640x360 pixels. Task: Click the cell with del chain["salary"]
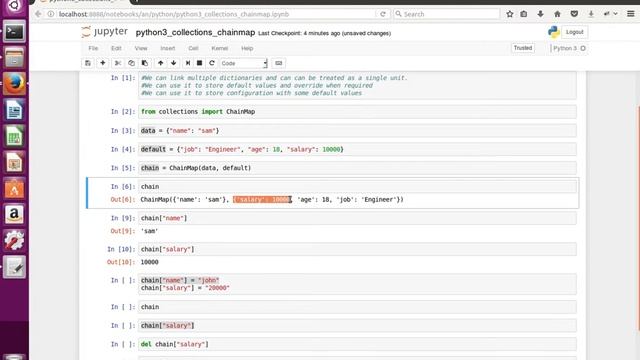[x=357, y=344]
